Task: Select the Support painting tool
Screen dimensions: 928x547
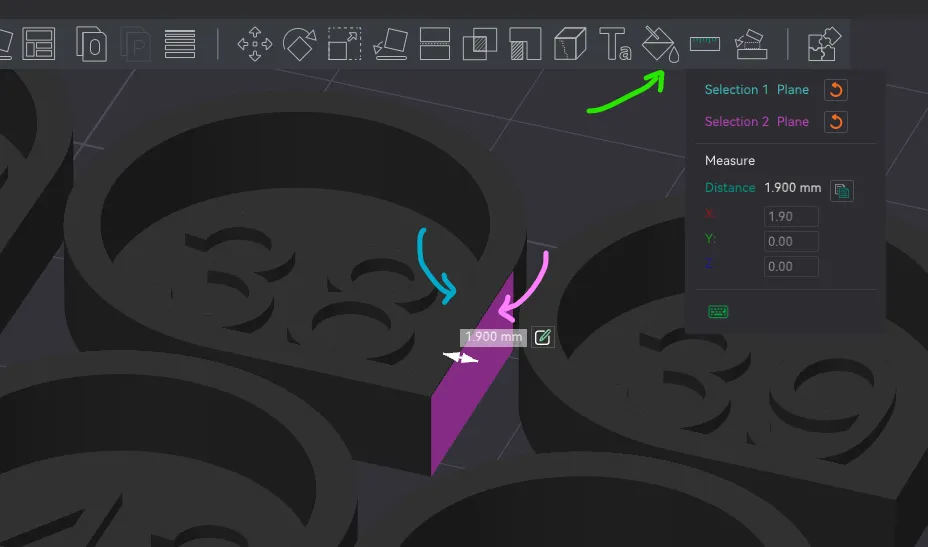Action: (x=525, y=44)
